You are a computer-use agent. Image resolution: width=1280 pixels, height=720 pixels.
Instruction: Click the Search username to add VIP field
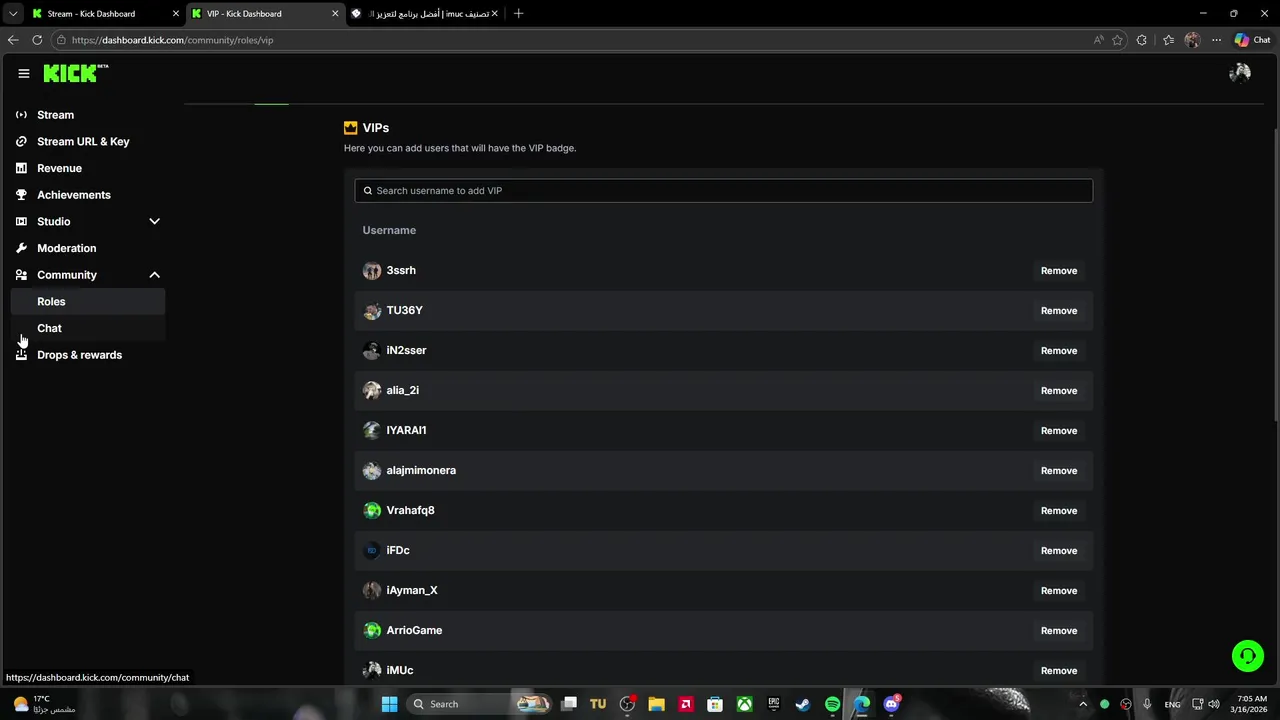(724, 191)
